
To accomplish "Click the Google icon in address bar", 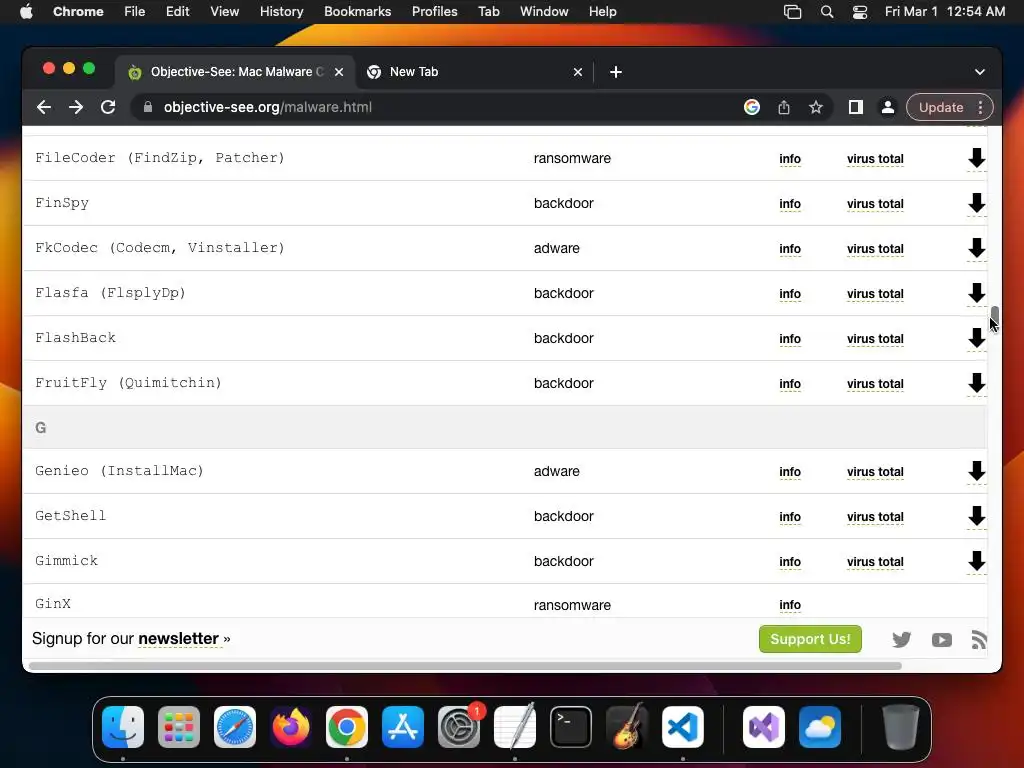I will 752,107.
